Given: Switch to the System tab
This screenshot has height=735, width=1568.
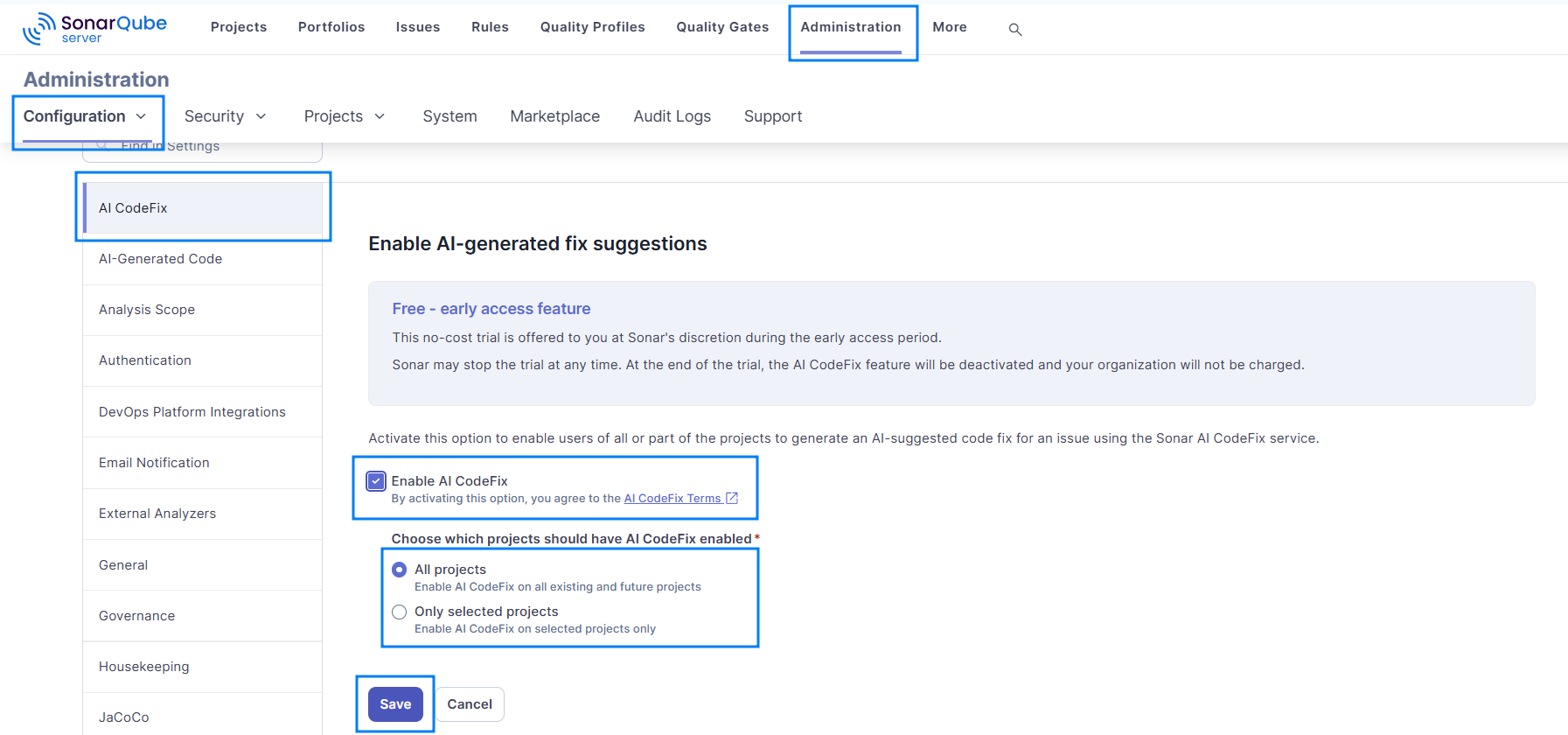Looking at the screenshot, I should tap(450, 116).
